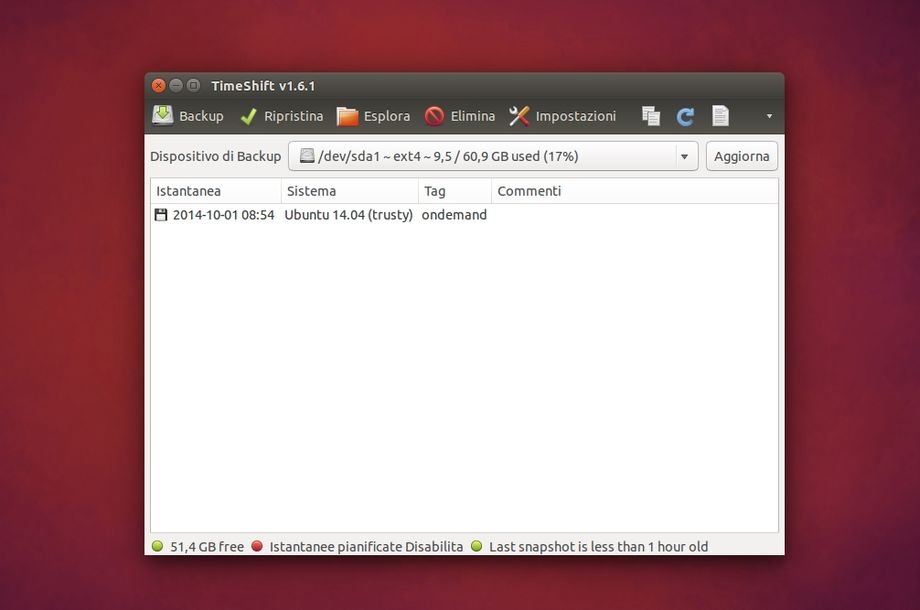Click the blue refresh arrow icon
Image resolution: width=920 pixels, height=610 pixels.
(685, 116)
